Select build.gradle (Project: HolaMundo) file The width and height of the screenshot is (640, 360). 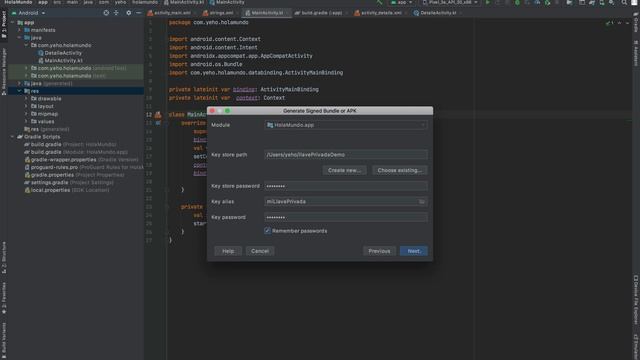click(70, 144)
